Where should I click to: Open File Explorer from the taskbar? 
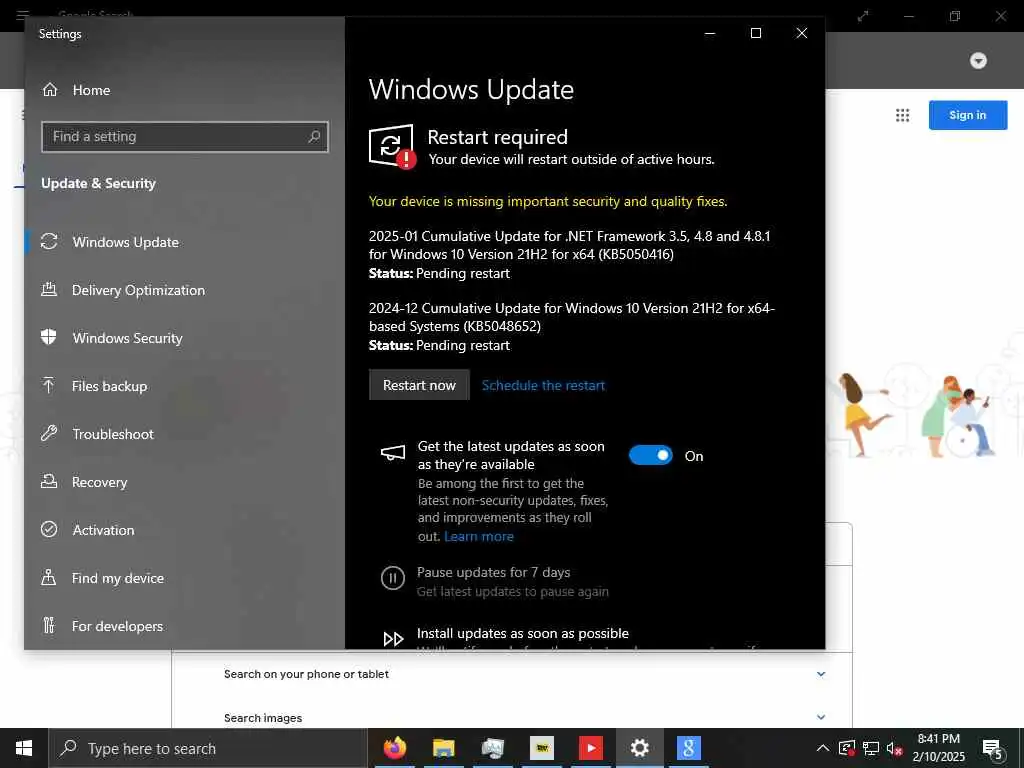(443, 748)
